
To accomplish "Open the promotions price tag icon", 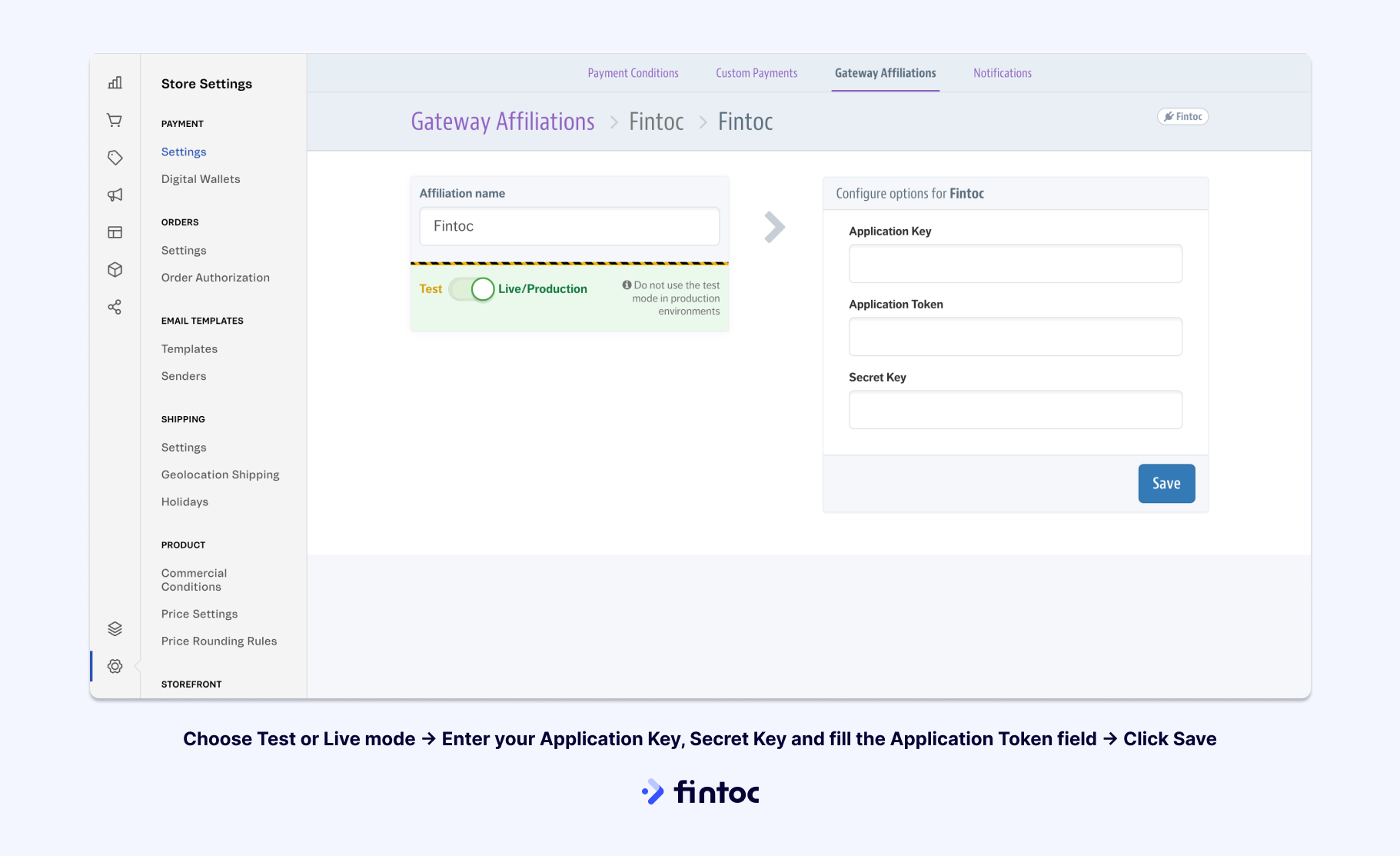I will coord(115,158).
